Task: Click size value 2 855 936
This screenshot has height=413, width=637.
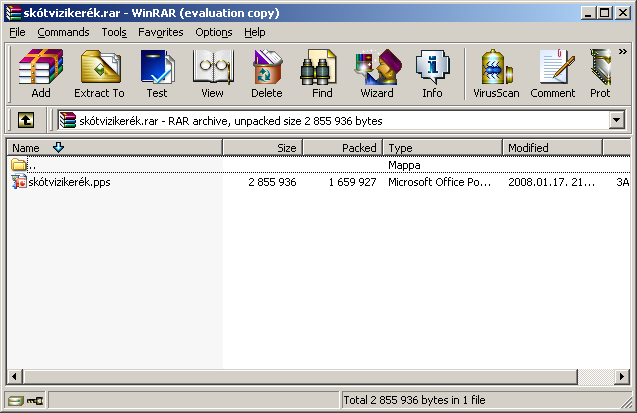Action: [x=272, y=182]
